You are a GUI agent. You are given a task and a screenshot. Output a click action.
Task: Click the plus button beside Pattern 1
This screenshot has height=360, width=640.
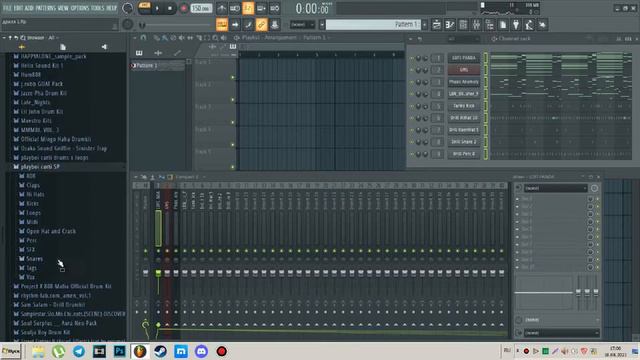425,25
